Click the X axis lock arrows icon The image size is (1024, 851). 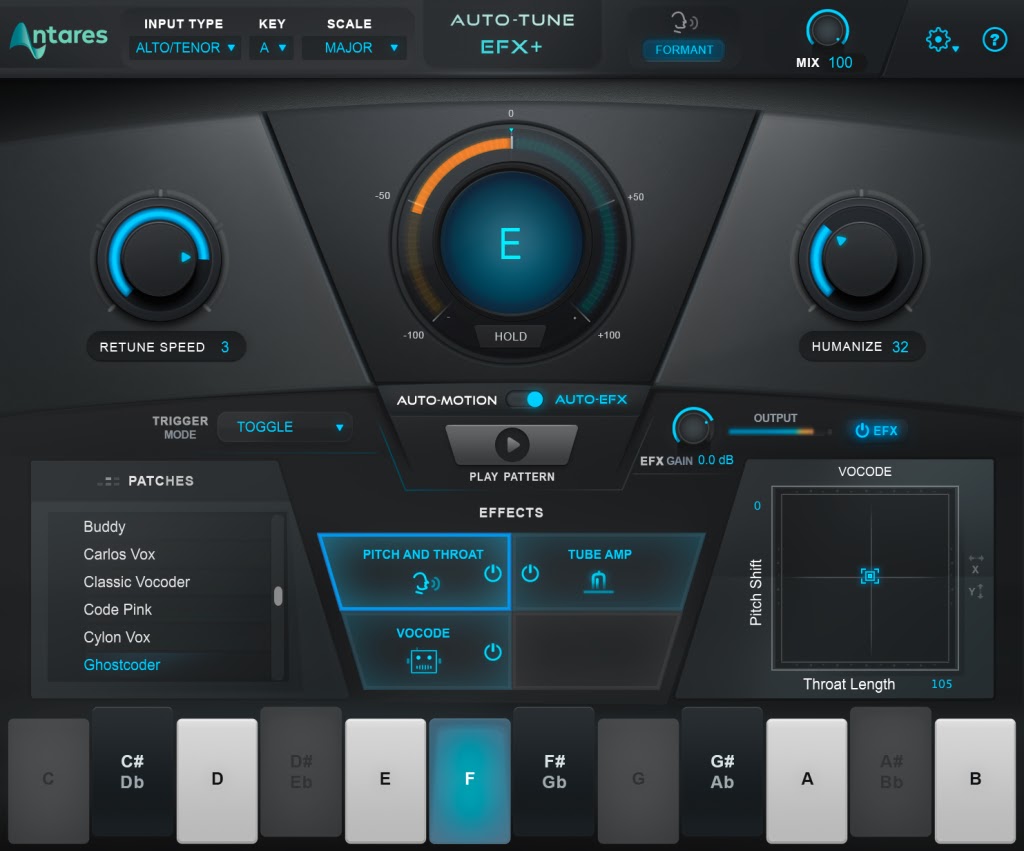976,564
